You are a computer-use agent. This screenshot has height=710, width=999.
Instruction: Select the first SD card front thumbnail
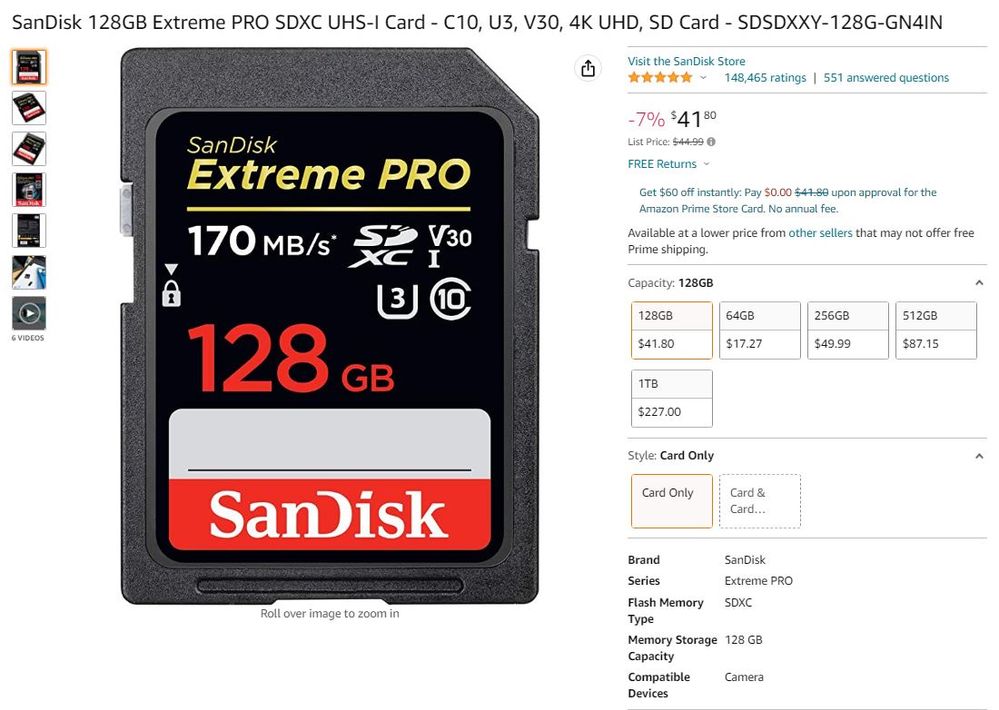[x=29, y=67]
